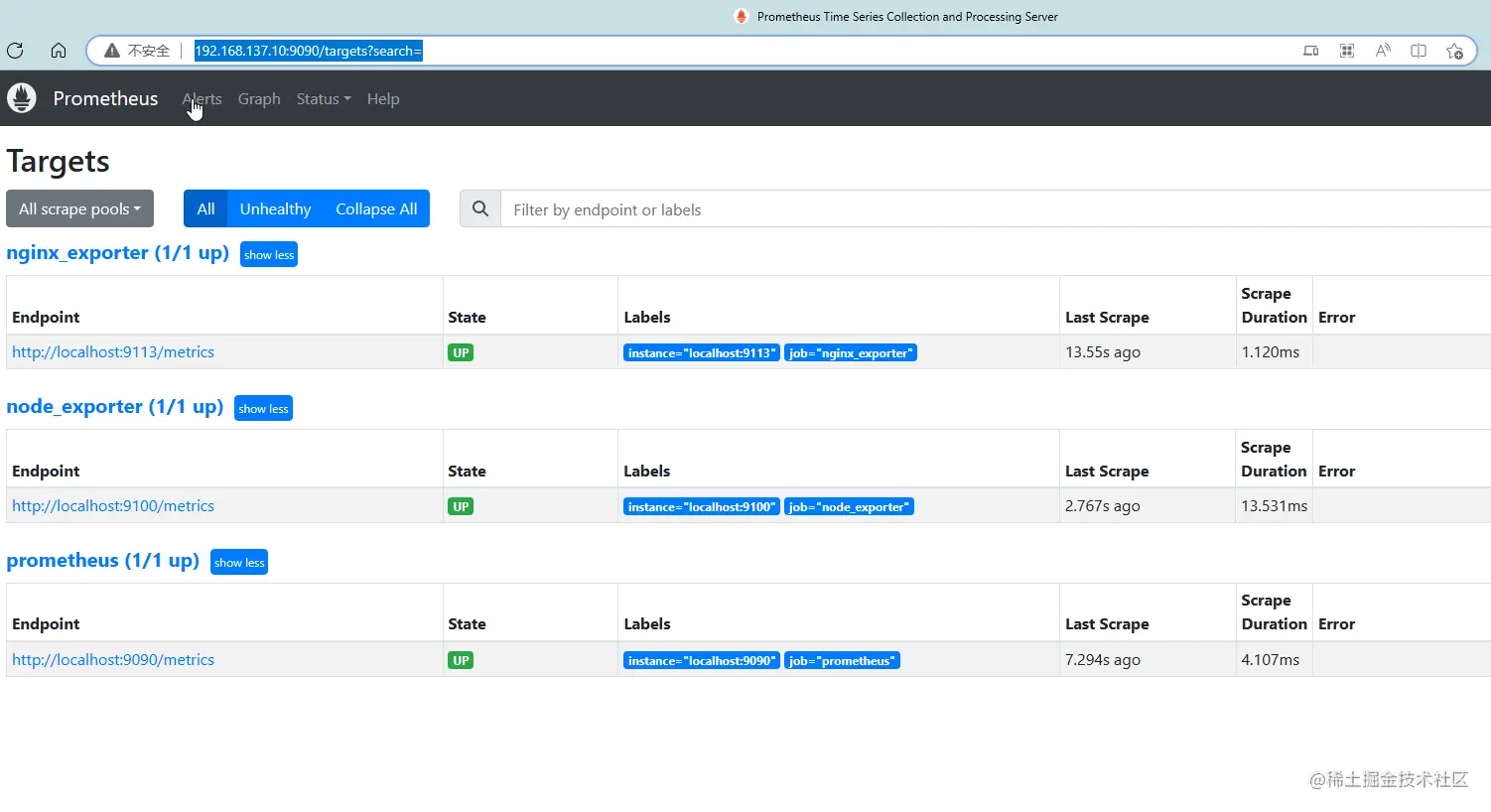The width and height of the screenshot is (1491, 812).
Task: Click the Targets page heading
Action: 59,162
